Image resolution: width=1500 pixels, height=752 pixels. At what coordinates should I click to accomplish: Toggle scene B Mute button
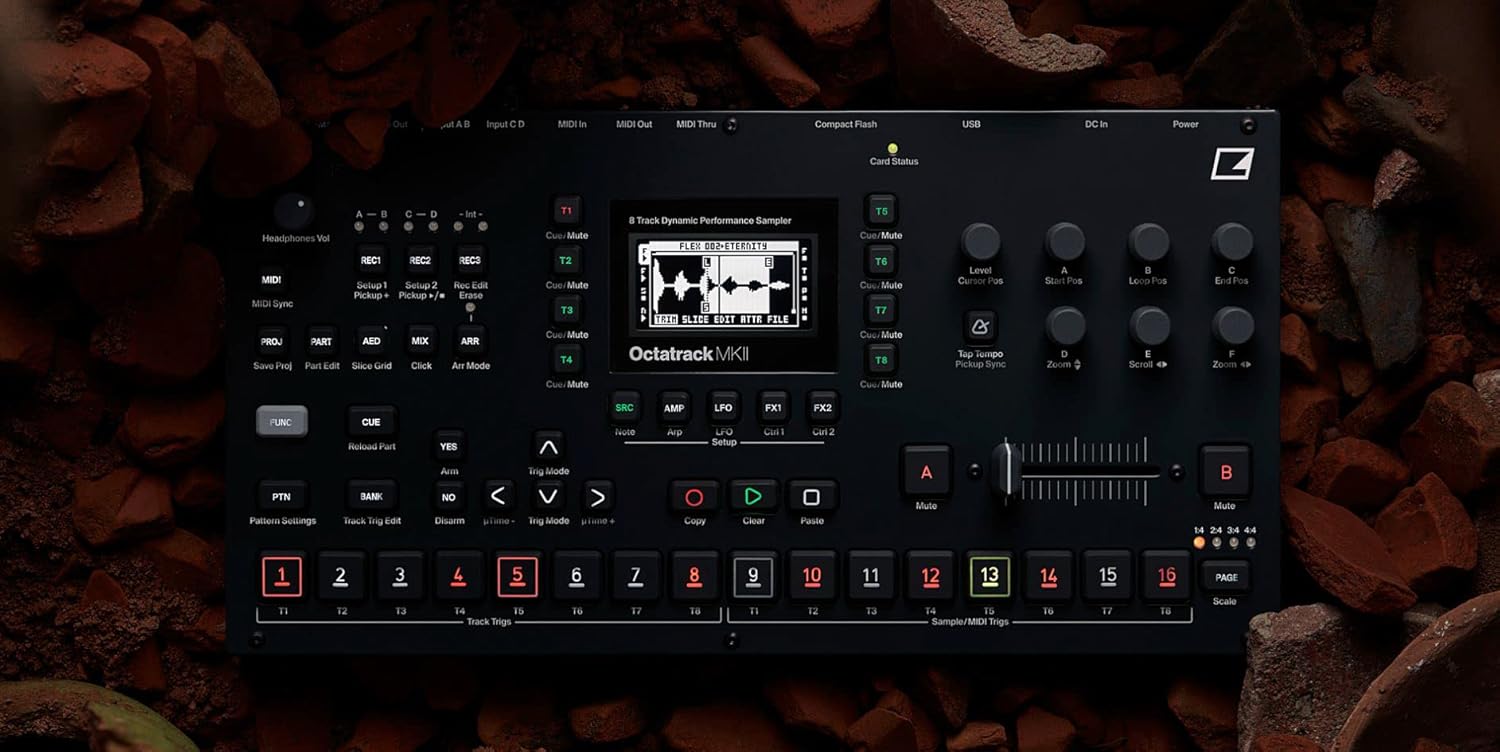click(x=1225, y=473)
